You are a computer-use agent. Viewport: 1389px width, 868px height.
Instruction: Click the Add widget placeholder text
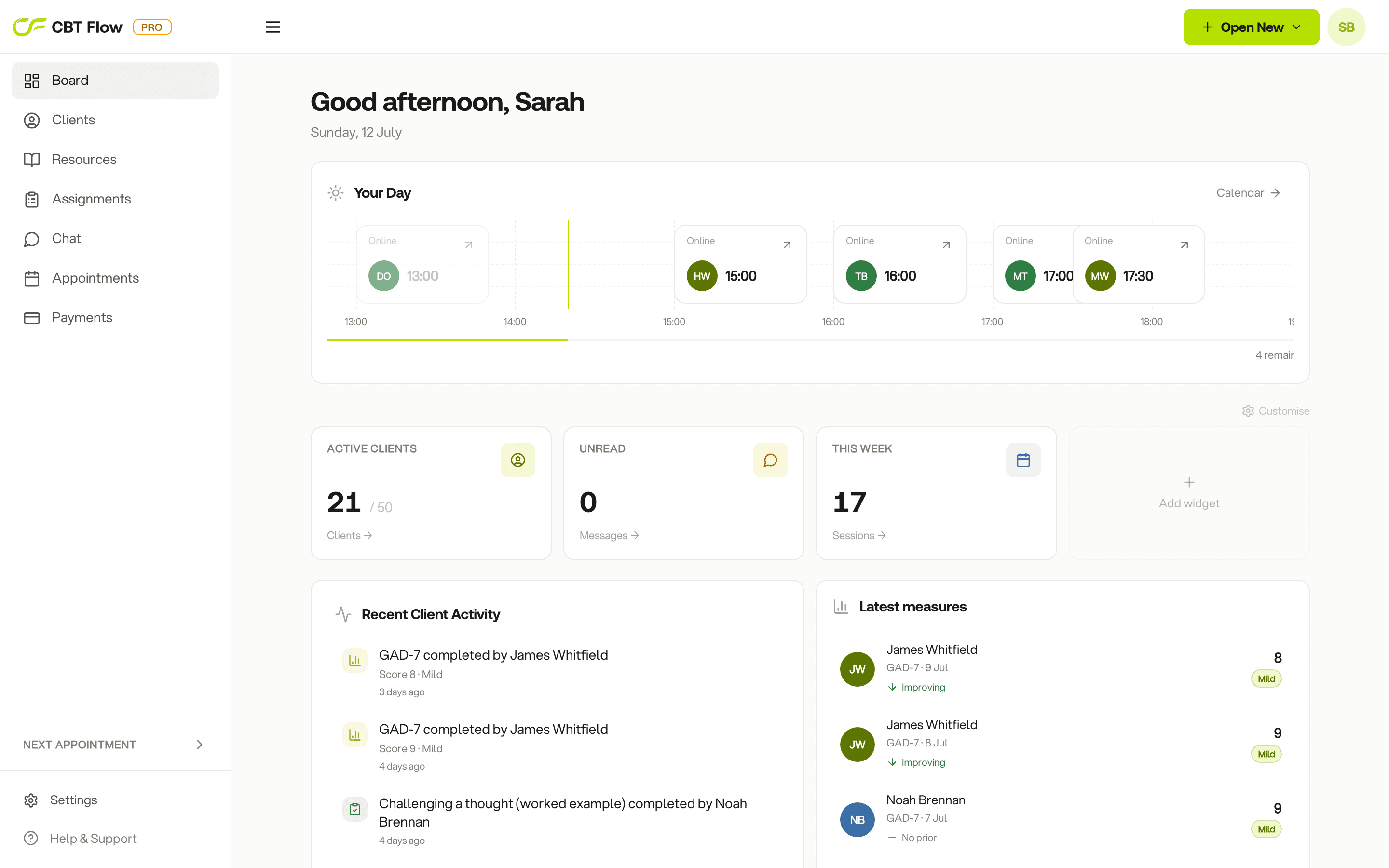(x=1189, y=503)
